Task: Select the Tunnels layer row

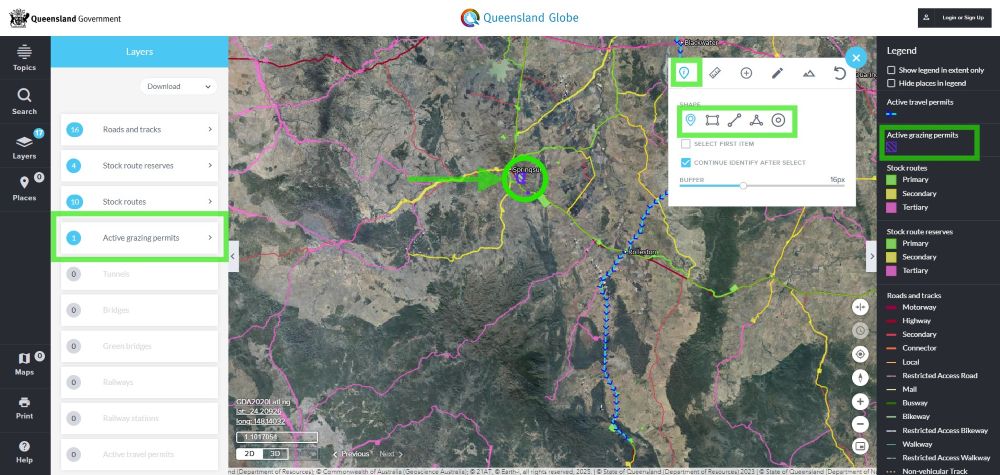Action: tap(139, 274)
